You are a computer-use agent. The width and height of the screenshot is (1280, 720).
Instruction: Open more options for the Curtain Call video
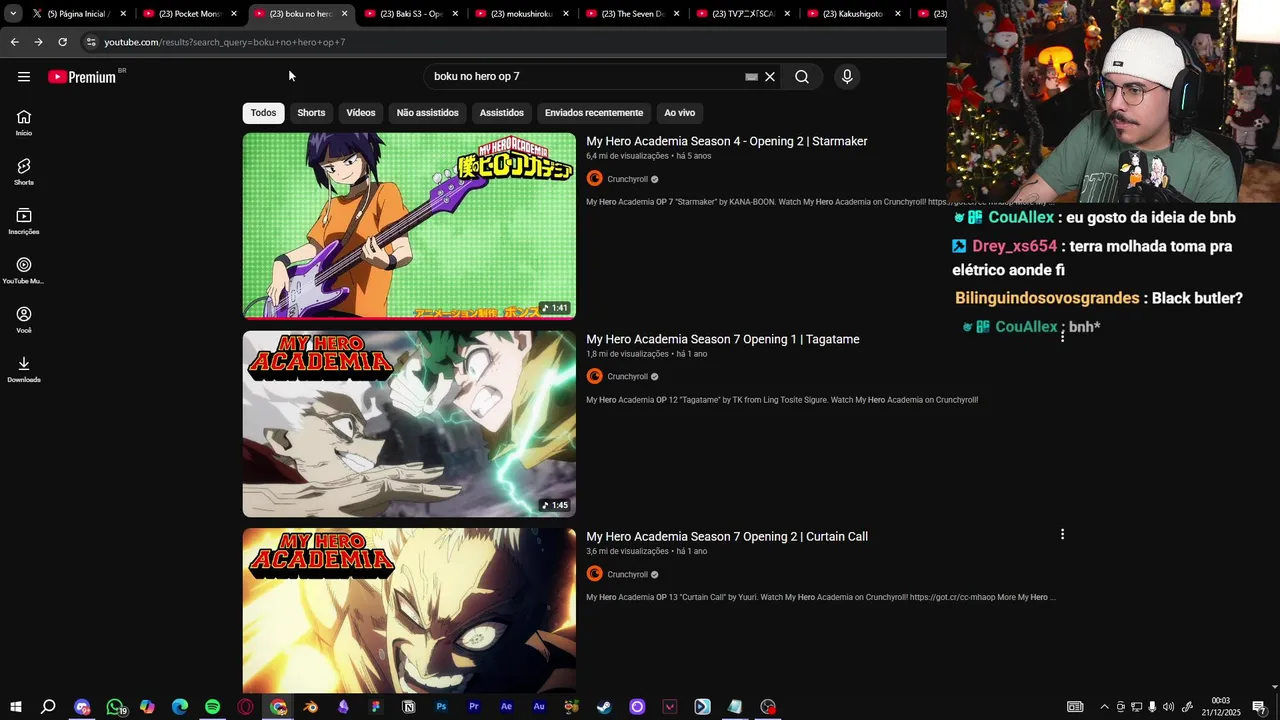coord(1062,535)
